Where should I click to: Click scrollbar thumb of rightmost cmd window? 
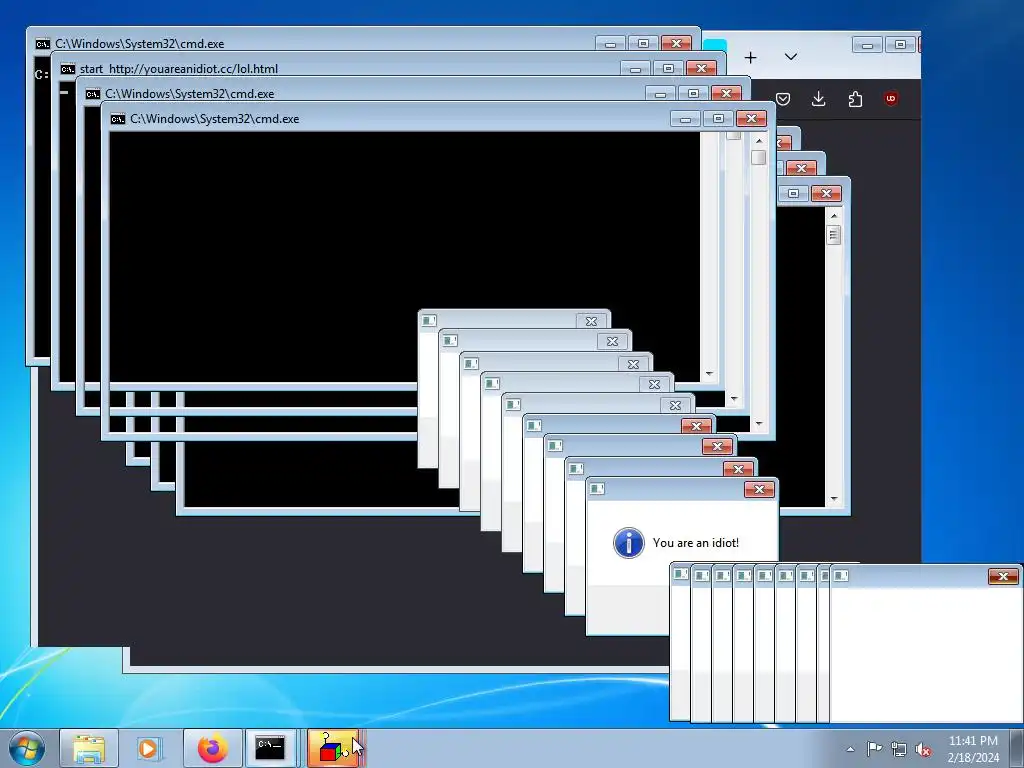[x=833, y=234]
